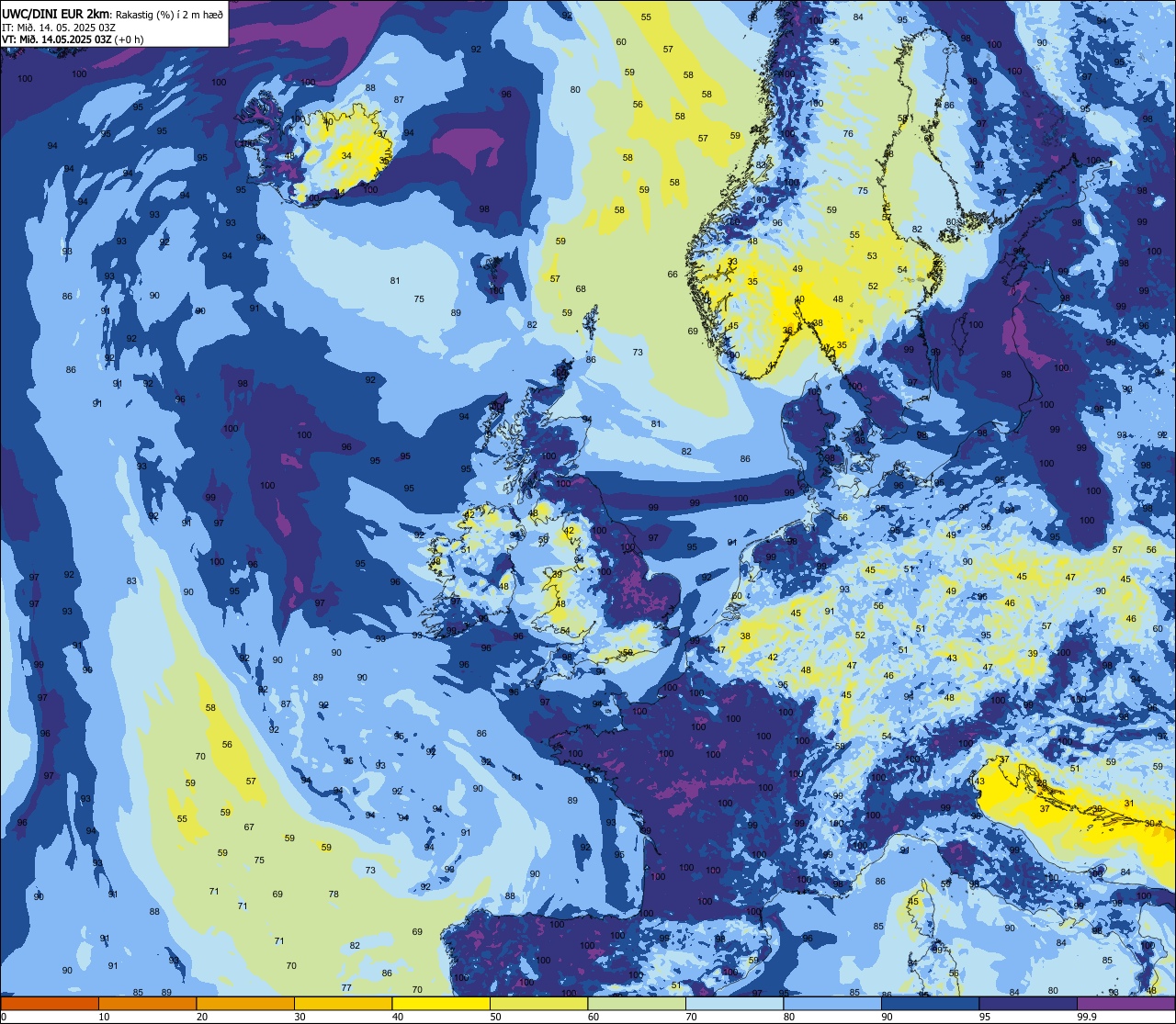Click the "Rakastig (%) í 2 m hæð" label
This screenshot has height=1024, width=1176.
[x=168, y=14]
